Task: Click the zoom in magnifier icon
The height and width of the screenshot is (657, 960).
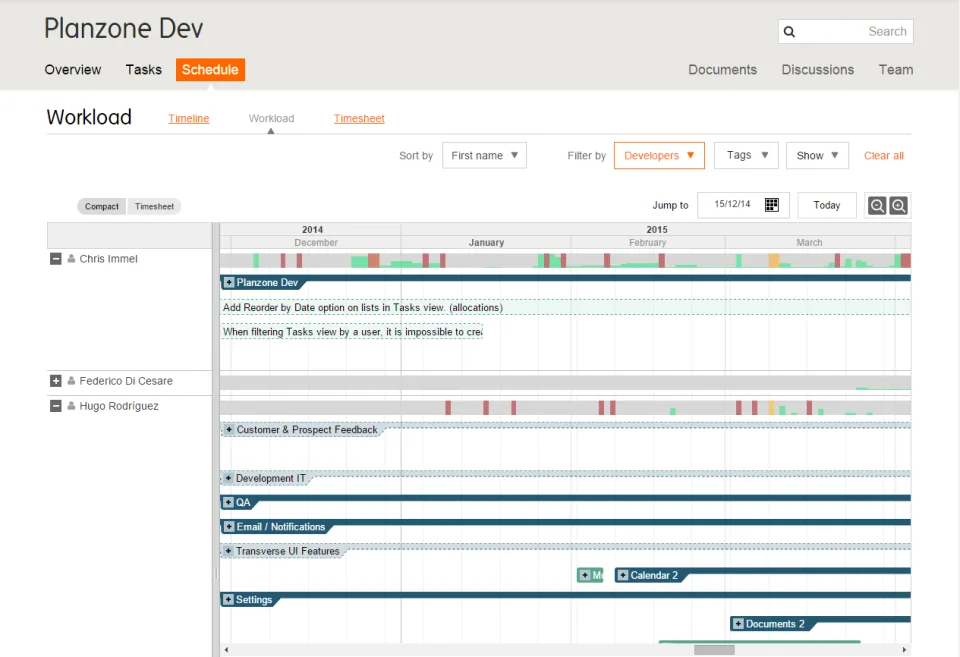Action: click(x=898, y=206)
